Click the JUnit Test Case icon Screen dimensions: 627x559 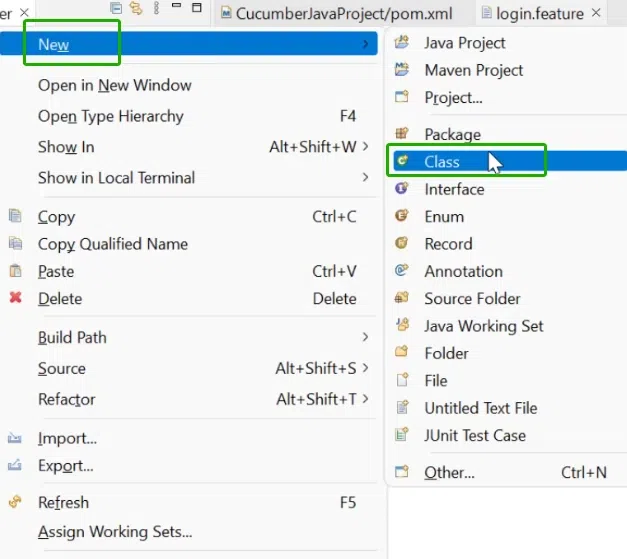[x=402, y=435]
